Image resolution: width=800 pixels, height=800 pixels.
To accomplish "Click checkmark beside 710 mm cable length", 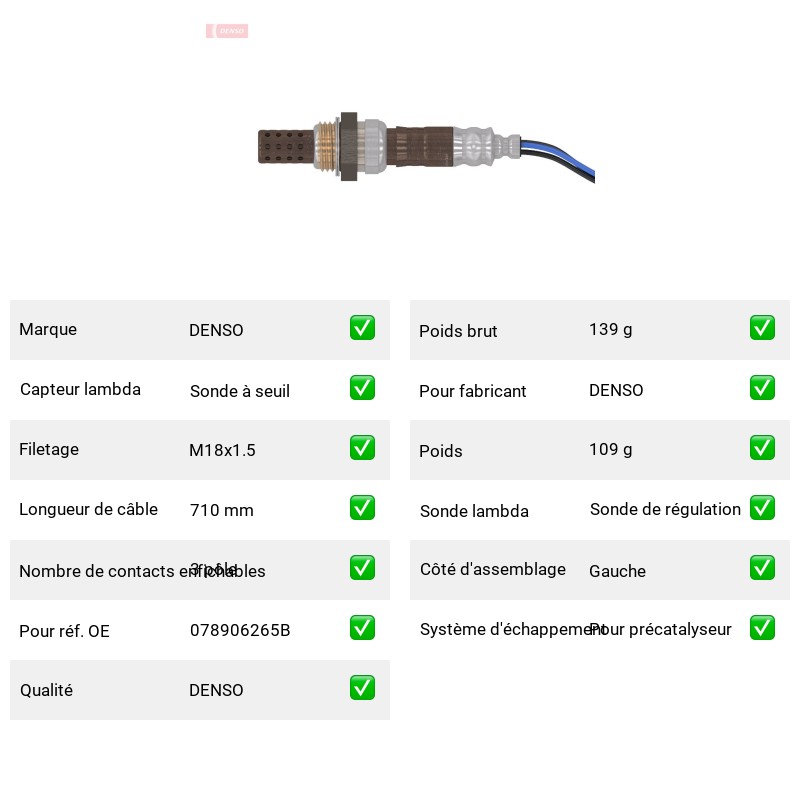I will 362,508.
